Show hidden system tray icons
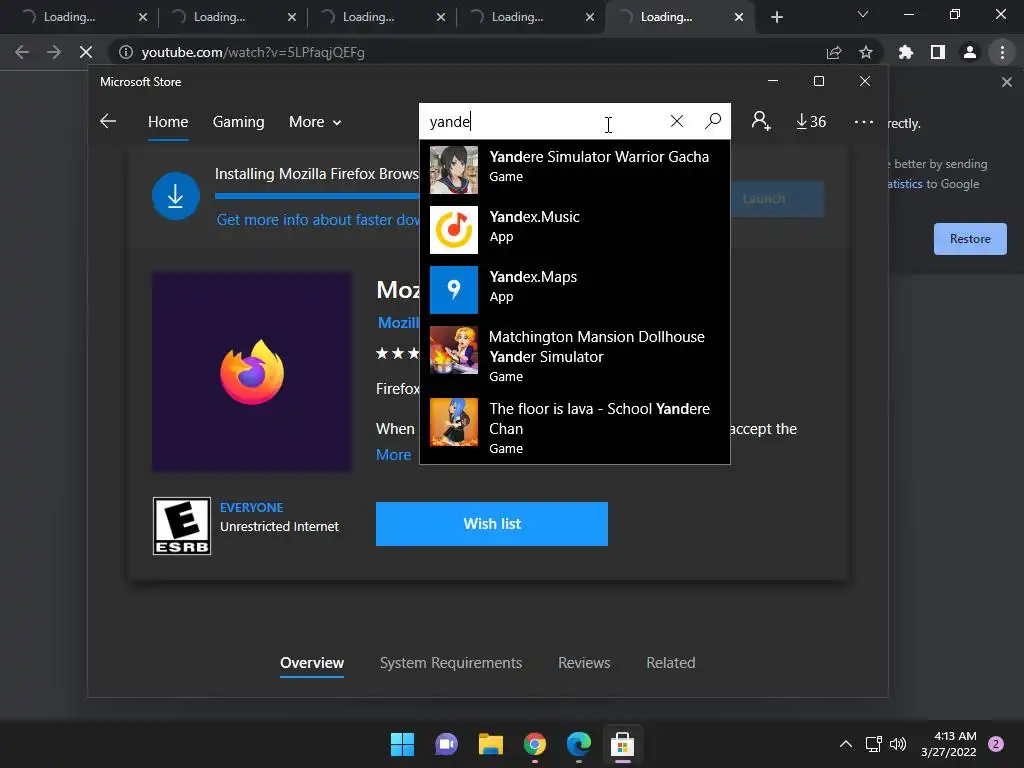The height and width of the screenshot is (768, 1024). [846, 744]
